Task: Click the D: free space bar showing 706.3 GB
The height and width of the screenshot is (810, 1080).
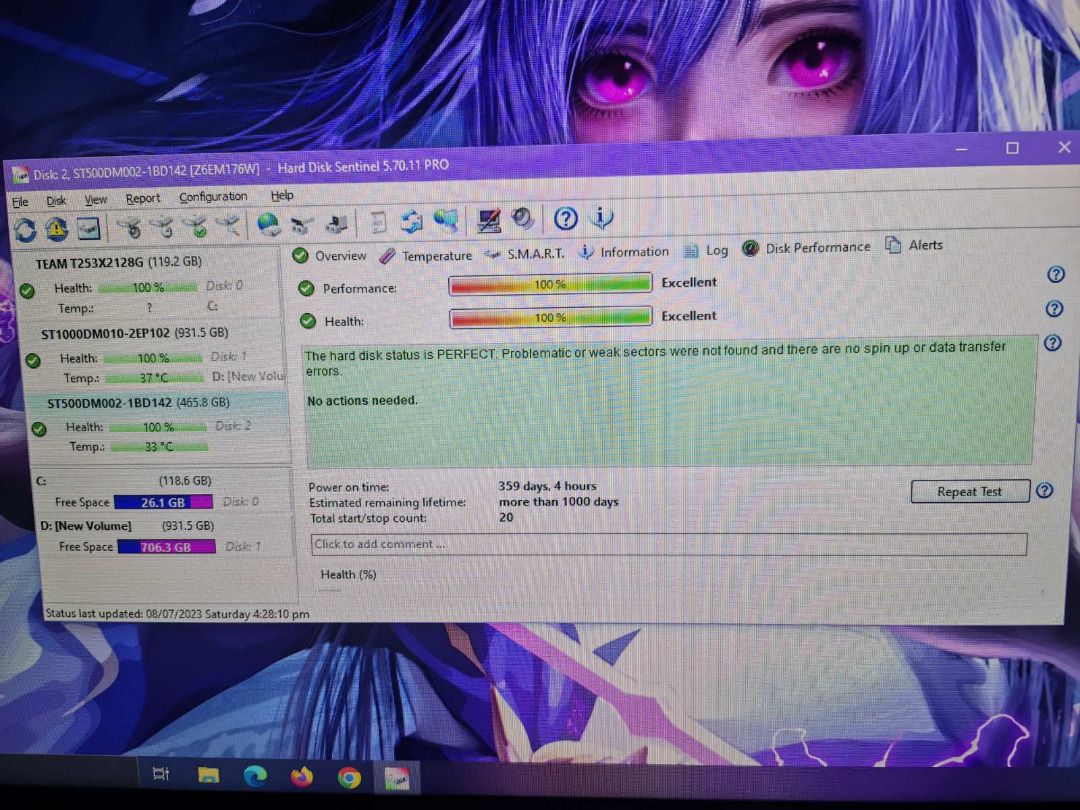Action: click(x=166, y=547)
